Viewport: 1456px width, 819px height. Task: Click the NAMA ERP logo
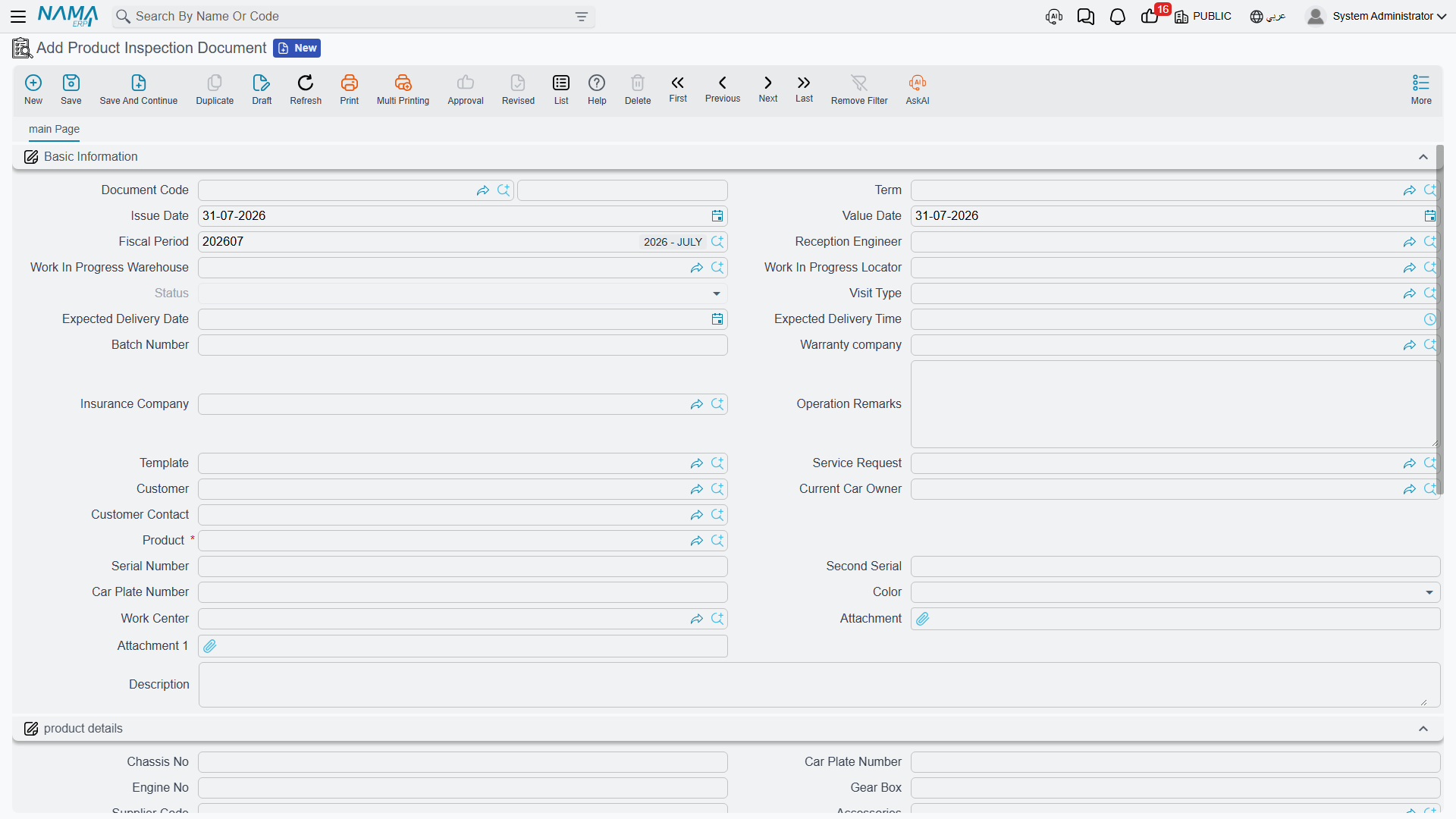point(67,16)
